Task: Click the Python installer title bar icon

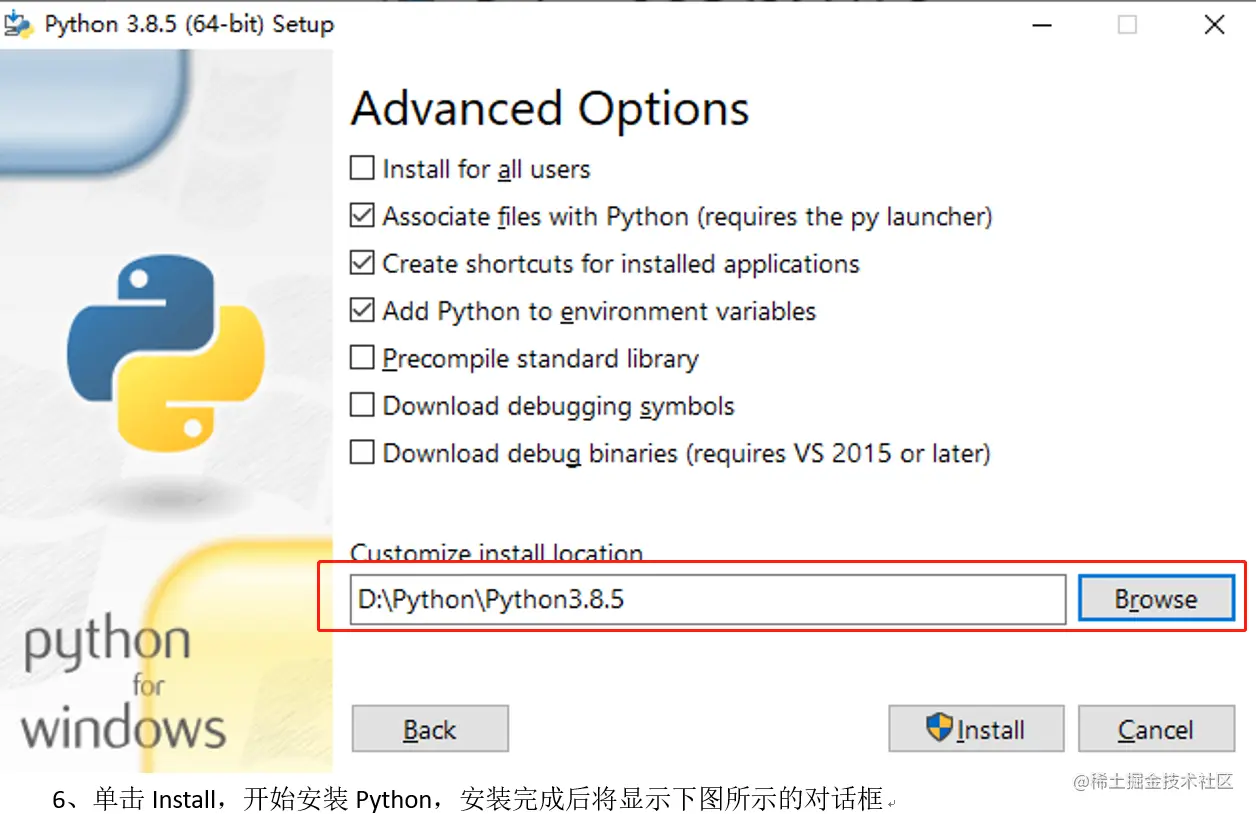Action: 19,24
